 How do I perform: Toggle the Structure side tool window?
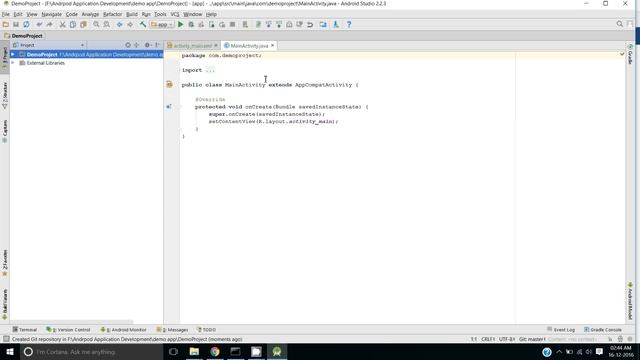(x=4, y=96)
